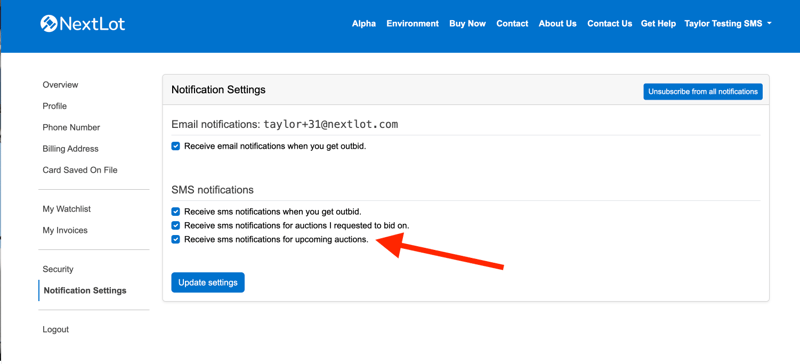This screenshot has height=364, width=800.
Task: Go to Buy Now page
Action: click(x=467, y=23)
